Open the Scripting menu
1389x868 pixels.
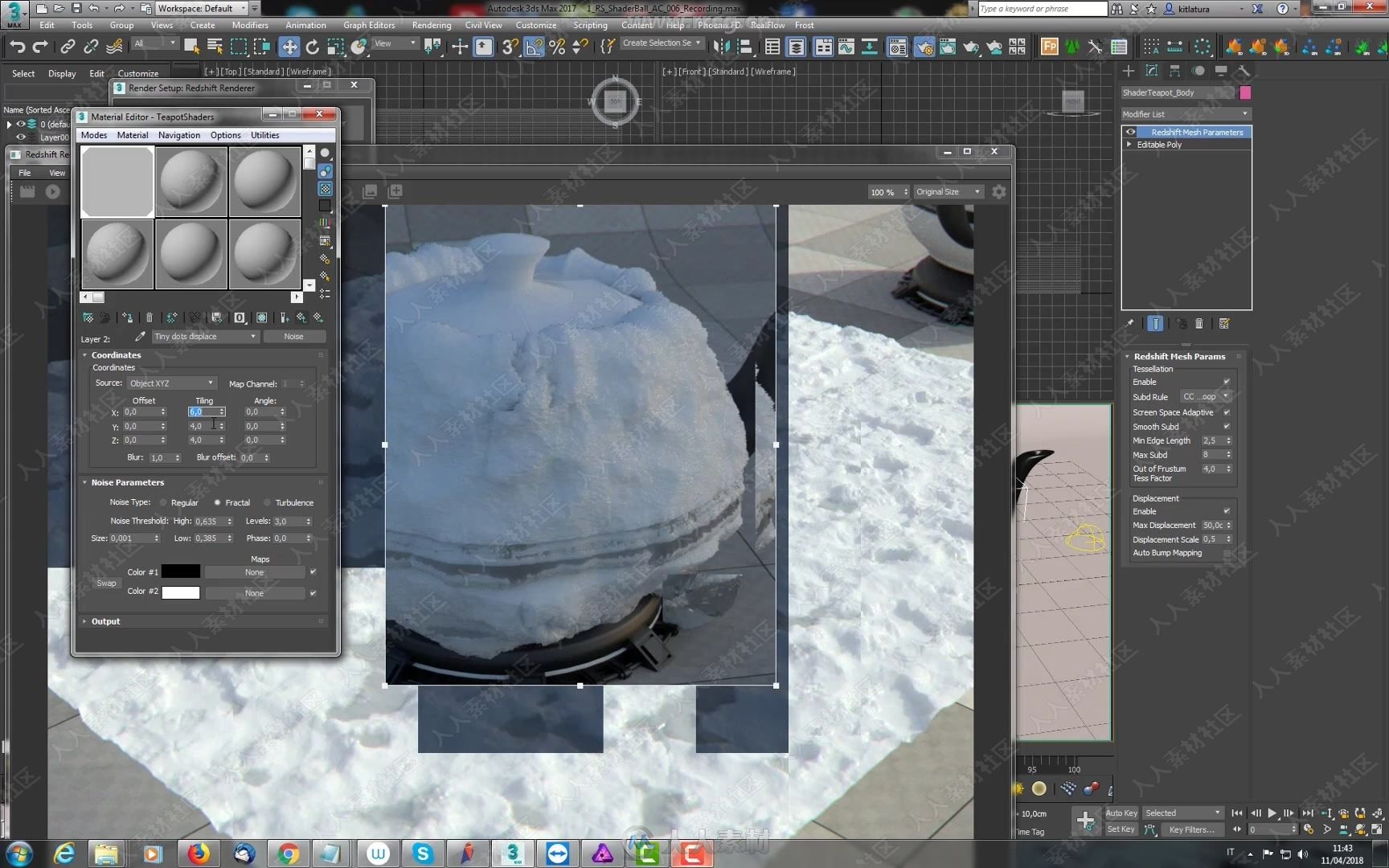(x=590, y=25)
